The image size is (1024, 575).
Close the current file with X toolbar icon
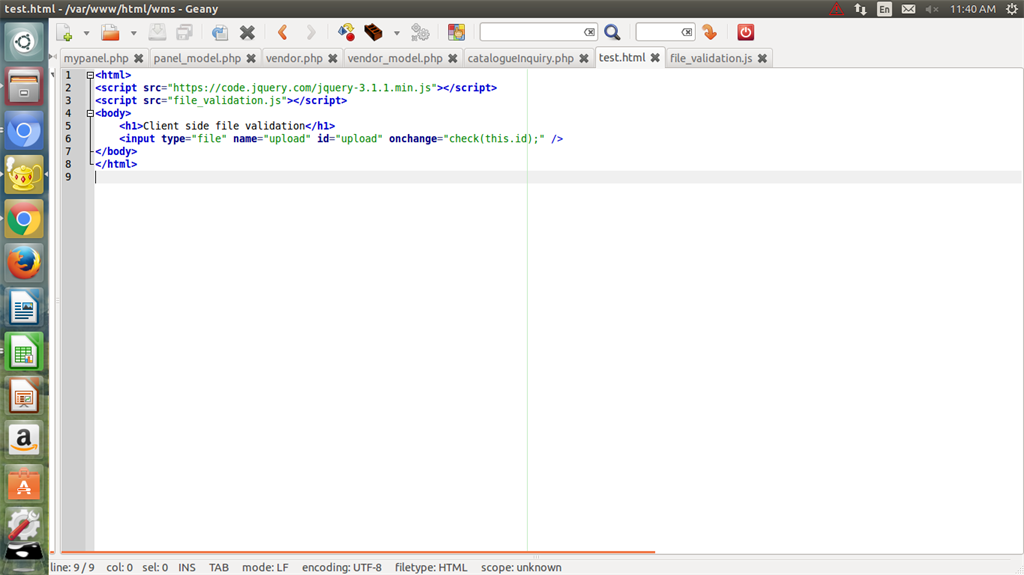pyautogui.click(x=248, y=32)
